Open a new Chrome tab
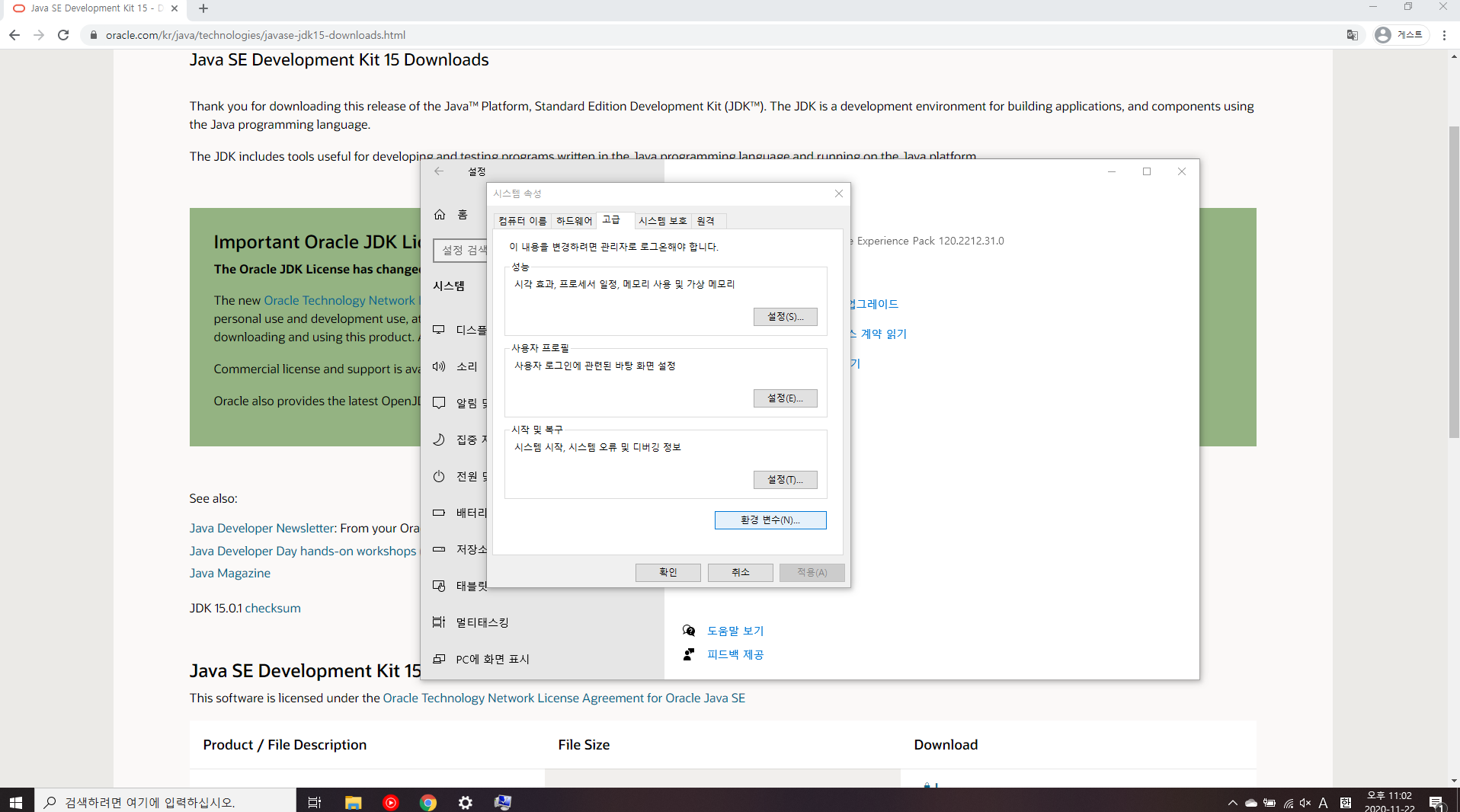 203,8
